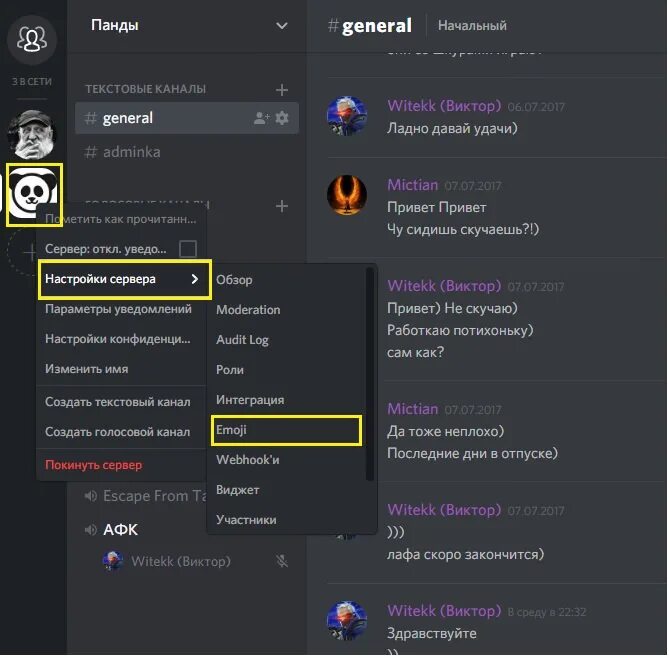This screenshot has height=658, width=669.
Task: Open invite icon on general channel
Action: click(261, 118)
